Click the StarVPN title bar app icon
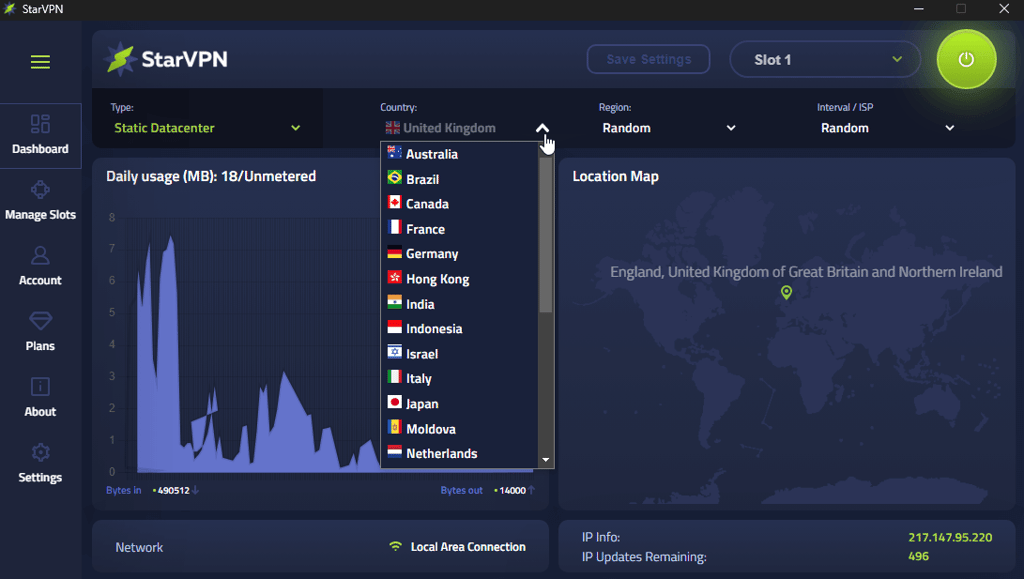Screen dimensions: 1024x579 (10, 8)
